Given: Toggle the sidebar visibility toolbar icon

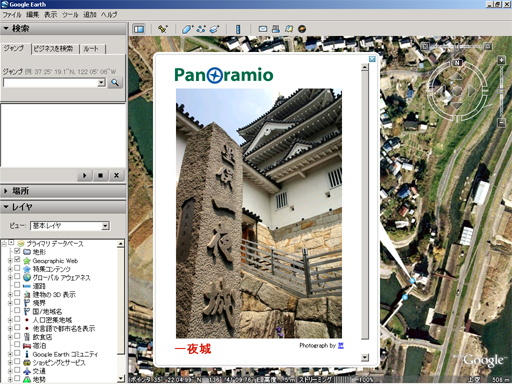Looking at the screenshot, I should [139, 29].
